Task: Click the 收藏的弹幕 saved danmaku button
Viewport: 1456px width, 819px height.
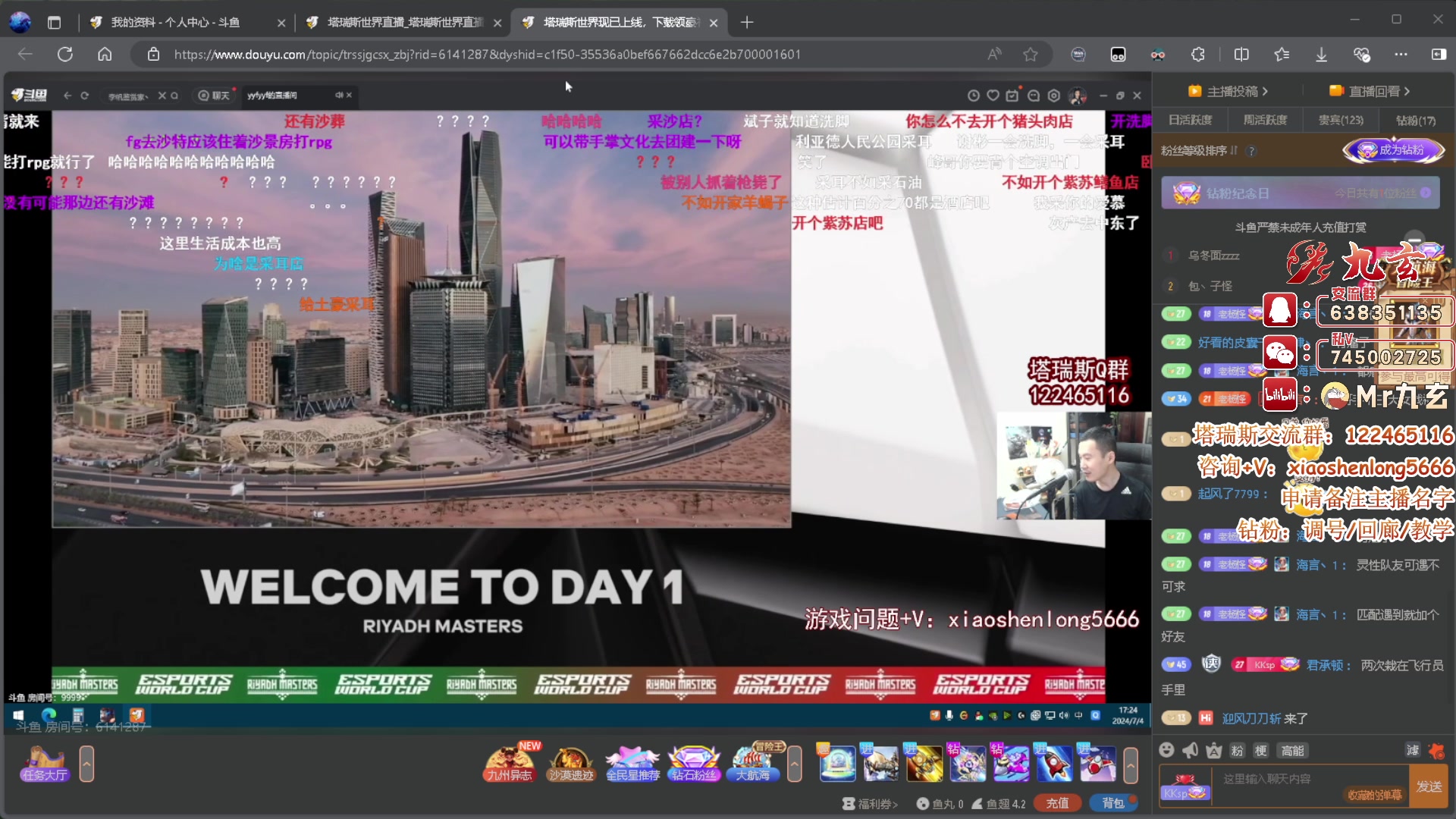Action: 1374,795
